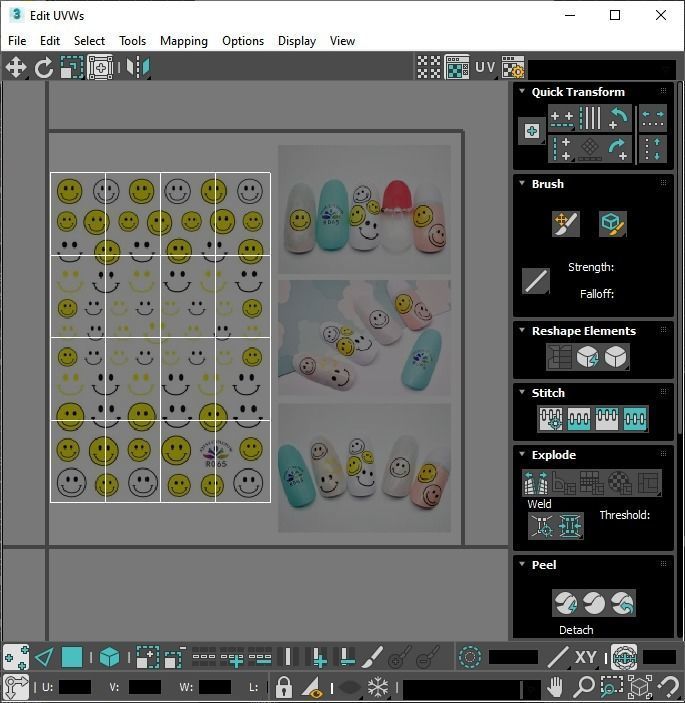Toggle Select By Element cube icon
Viewport: 685px width, 703px height.
109,658
